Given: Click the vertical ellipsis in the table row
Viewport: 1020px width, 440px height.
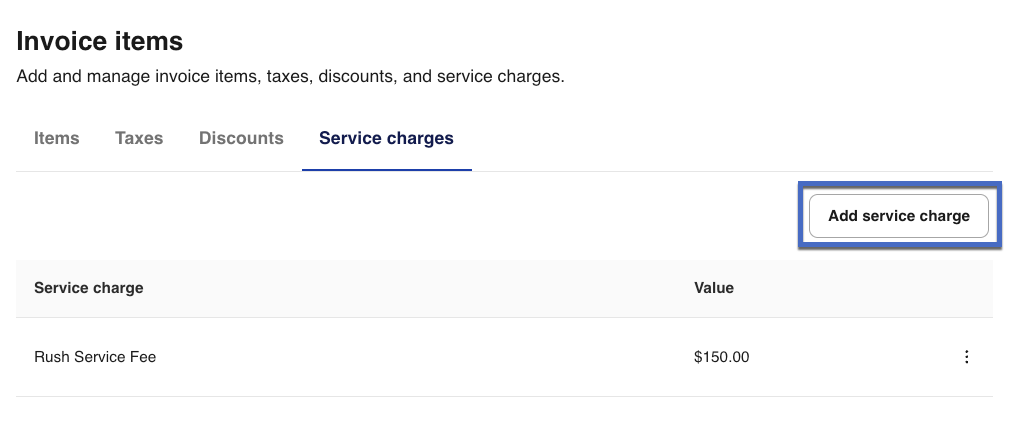Looking at the screenshot, I should [966, 357].
